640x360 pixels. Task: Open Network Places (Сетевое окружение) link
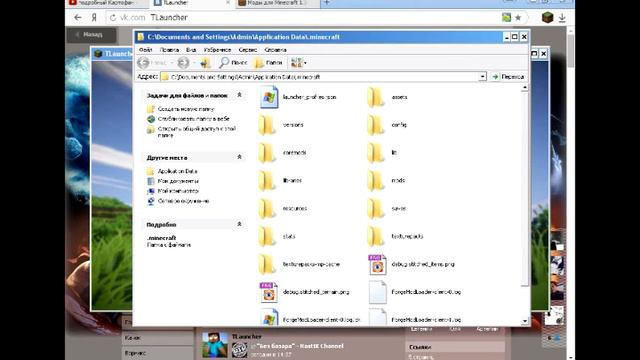pos(183,201)
